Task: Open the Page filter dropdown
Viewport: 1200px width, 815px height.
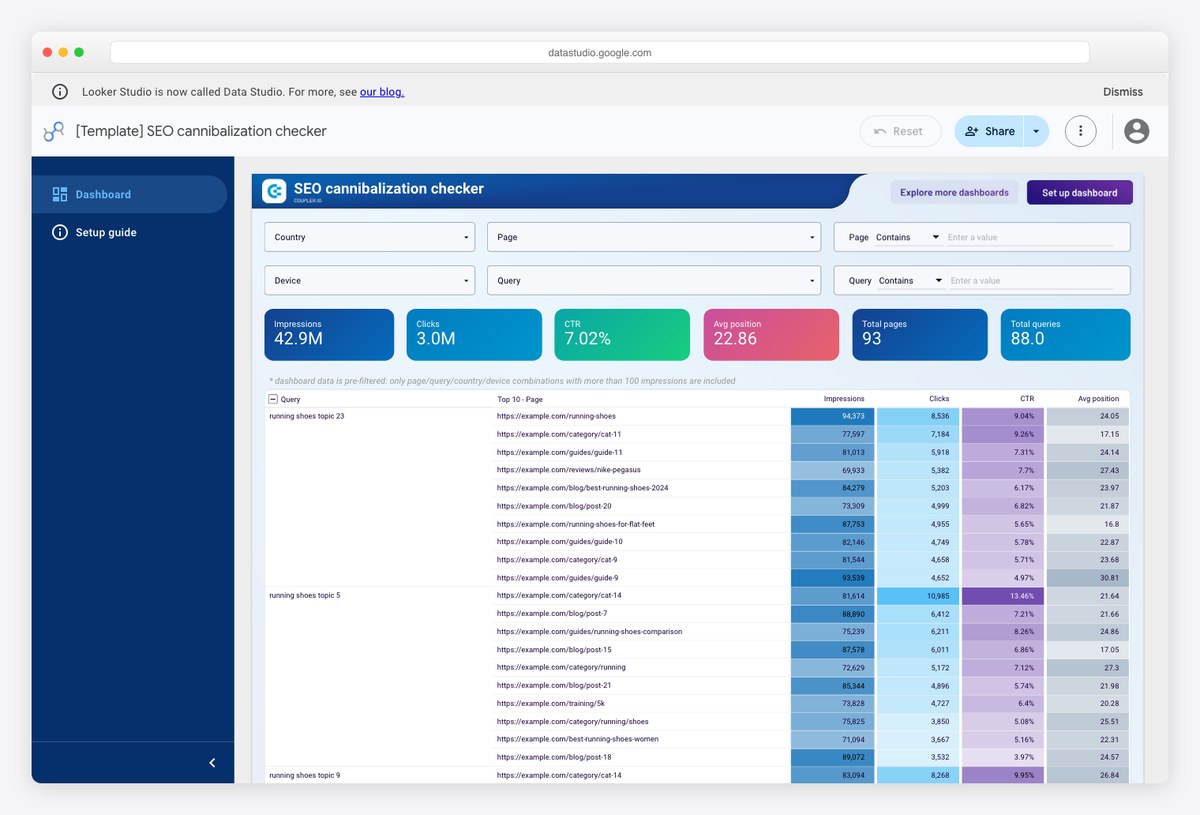Action: click(x=654, y=237)
